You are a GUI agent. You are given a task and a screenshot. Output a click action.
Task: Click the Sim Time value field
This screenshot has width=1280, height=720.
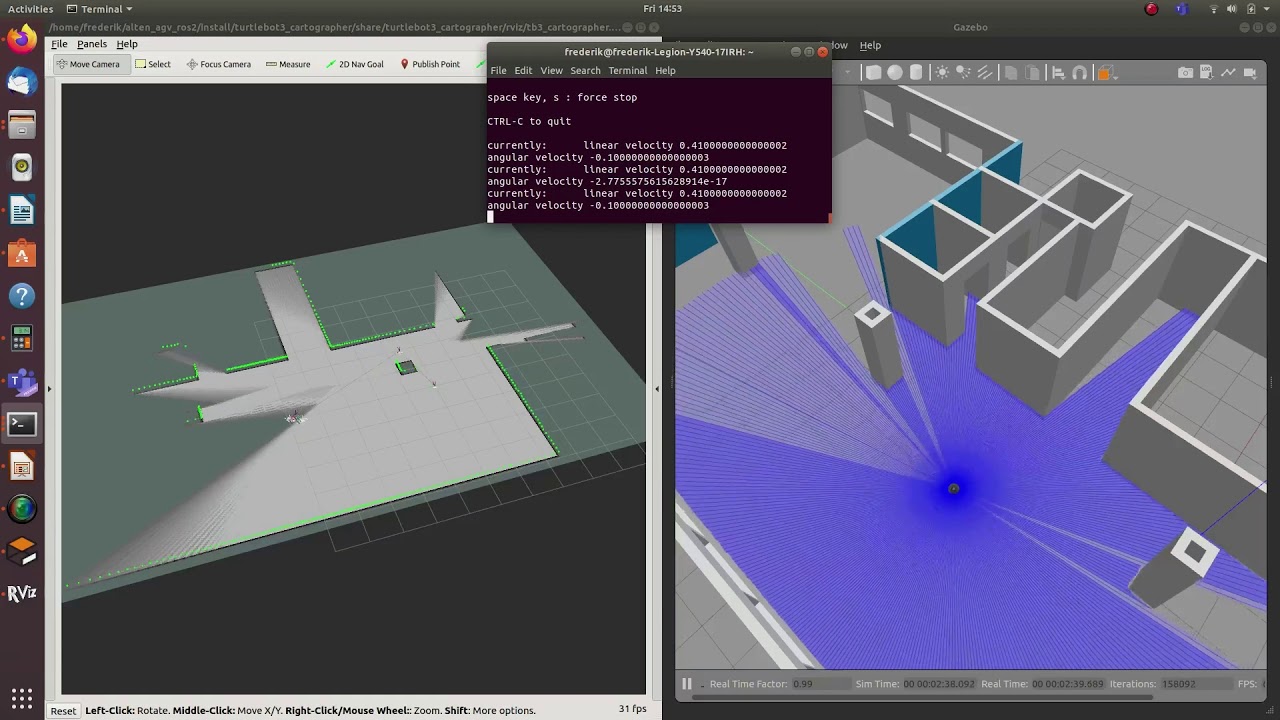(x=939, y=684)
